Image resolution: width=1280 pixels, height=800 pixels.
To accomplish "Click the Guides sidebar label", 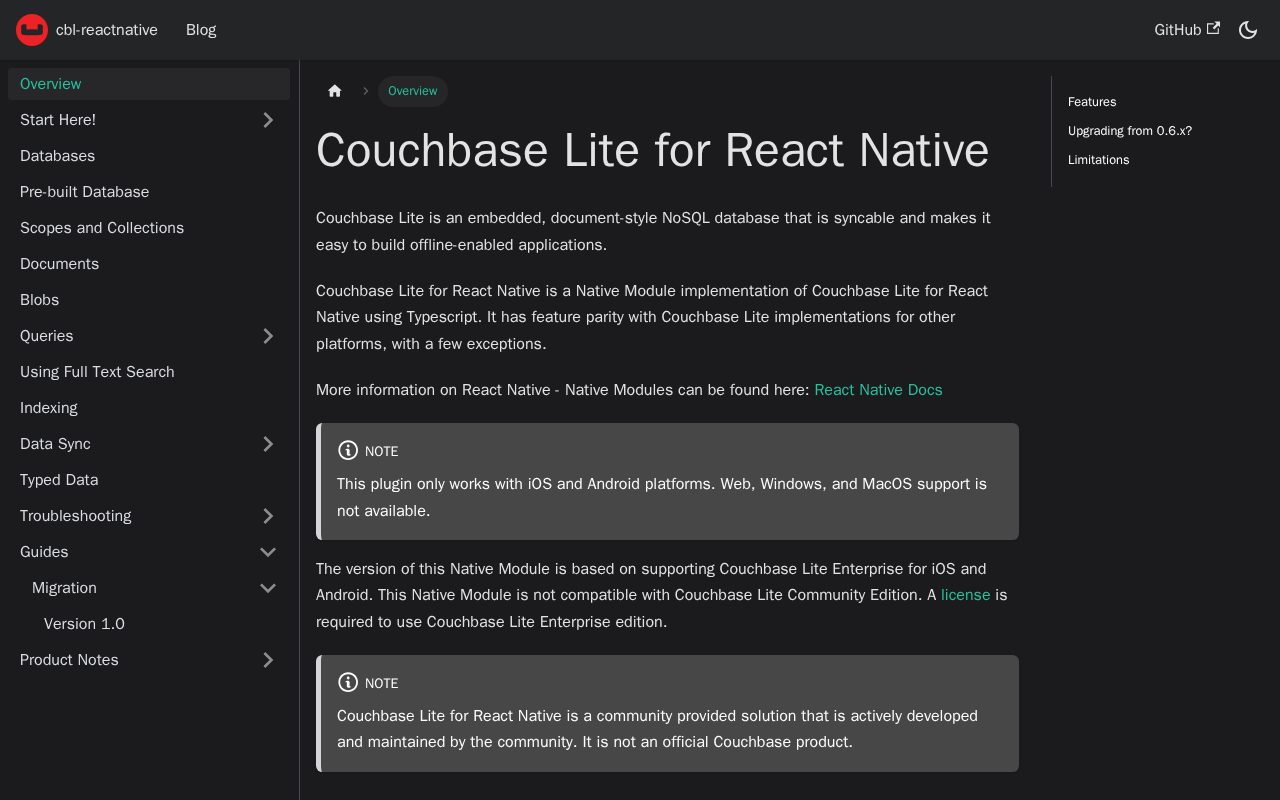I will tap(44, 552).
